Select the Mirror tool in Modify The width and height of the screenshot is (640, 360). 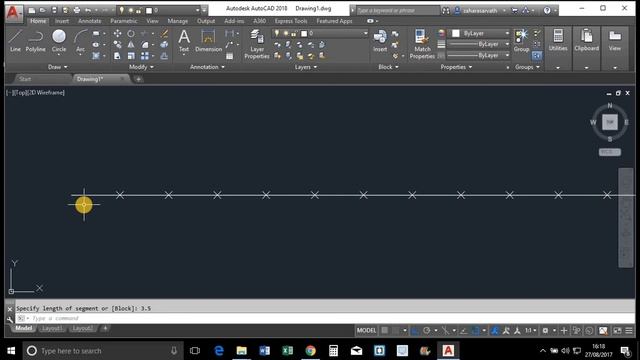131,44
